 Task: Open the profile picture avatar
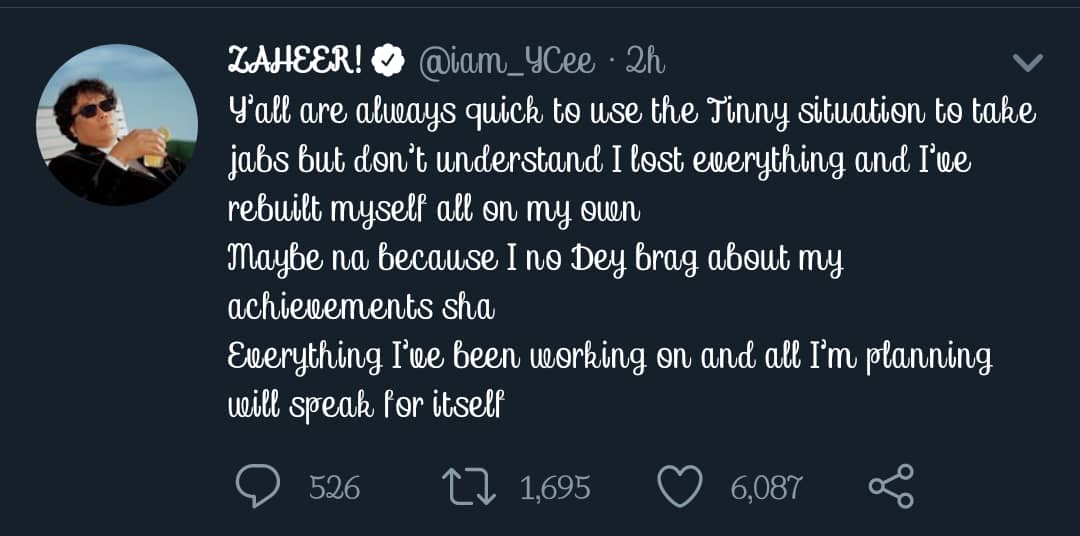[117, 125]
